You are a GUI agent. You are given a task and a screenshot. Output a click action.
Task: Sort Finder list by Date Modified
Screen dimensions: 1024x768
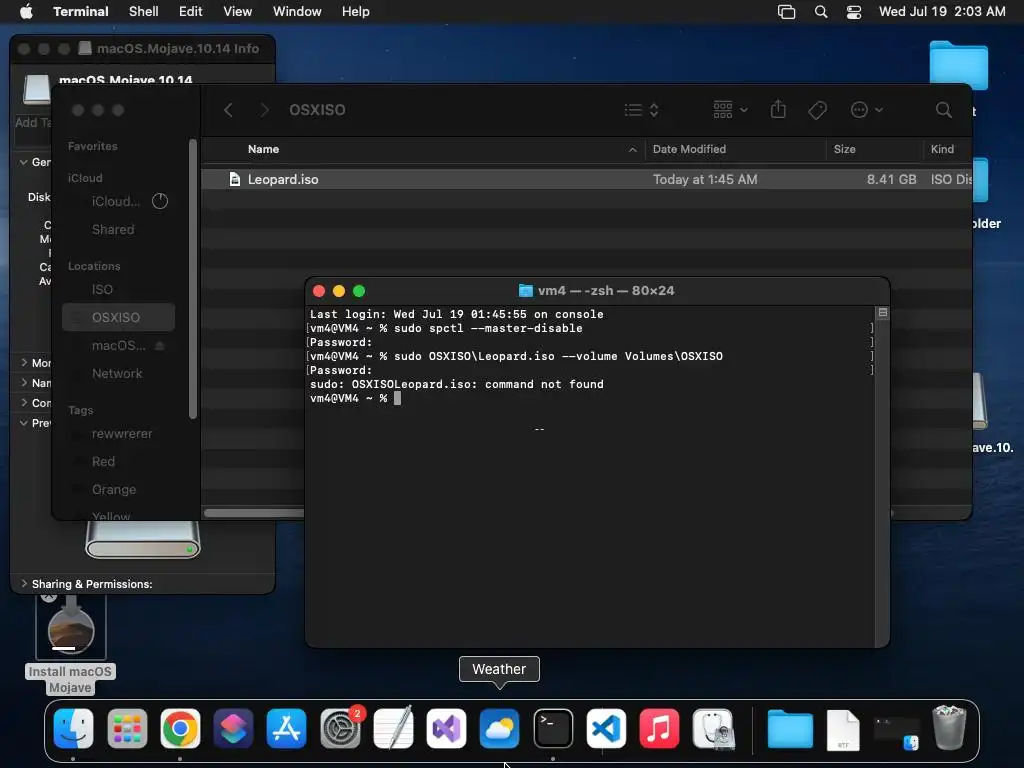(735, 150)
